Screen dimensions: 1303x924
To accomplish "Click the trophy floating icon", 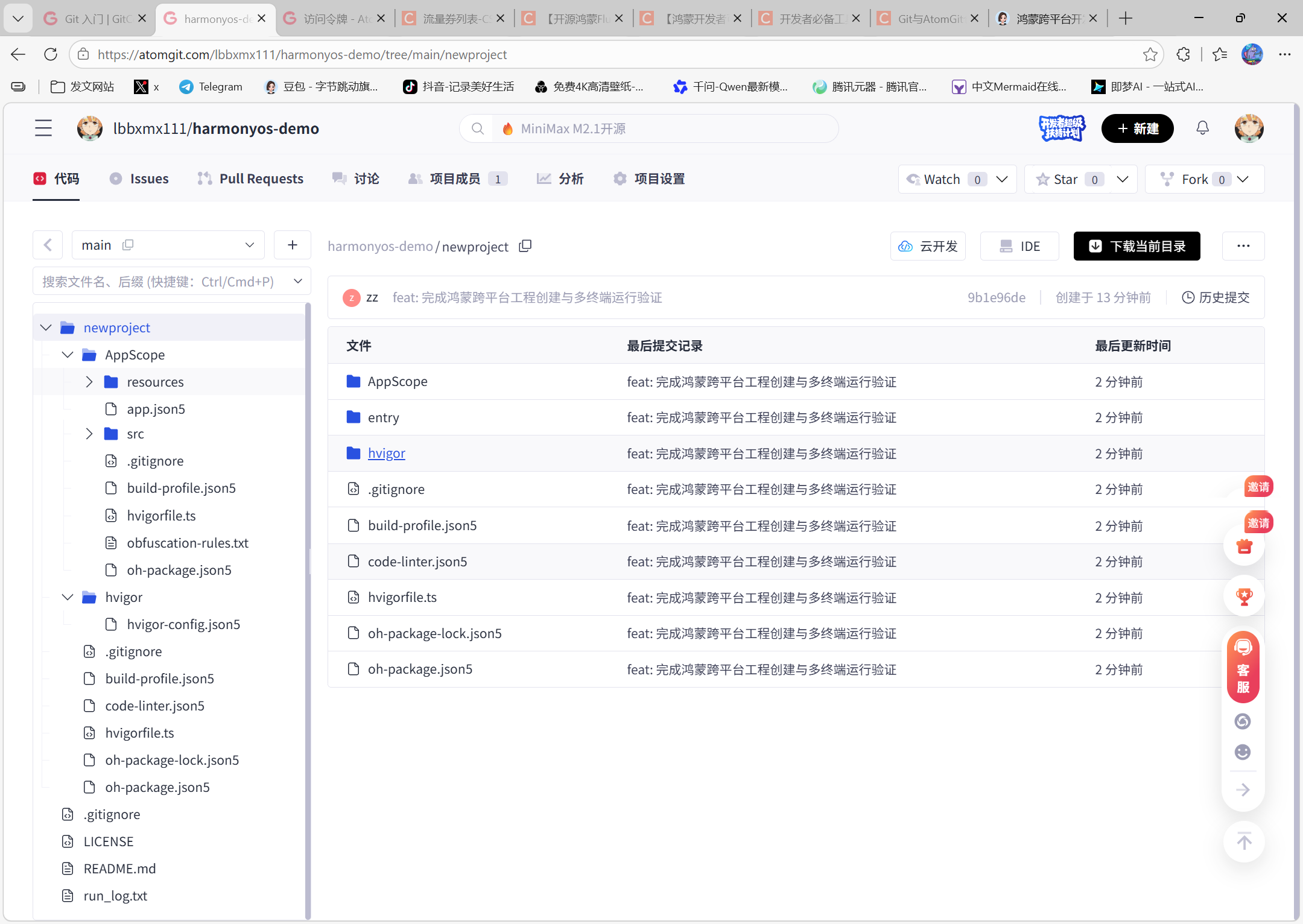I will tap(1243, 596).
